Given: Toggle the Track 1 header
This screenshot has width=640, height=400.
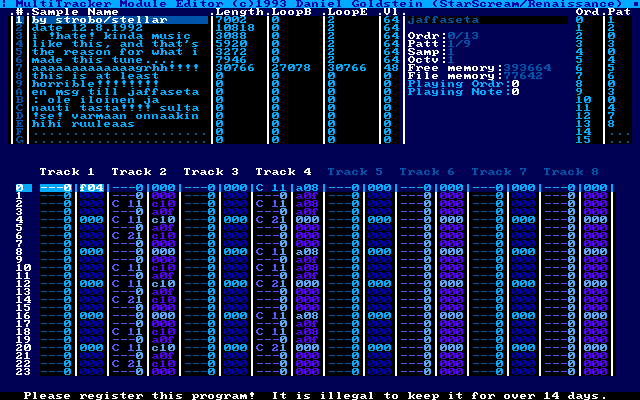Looking at the screenshot, I should click(x=67, y=172).
